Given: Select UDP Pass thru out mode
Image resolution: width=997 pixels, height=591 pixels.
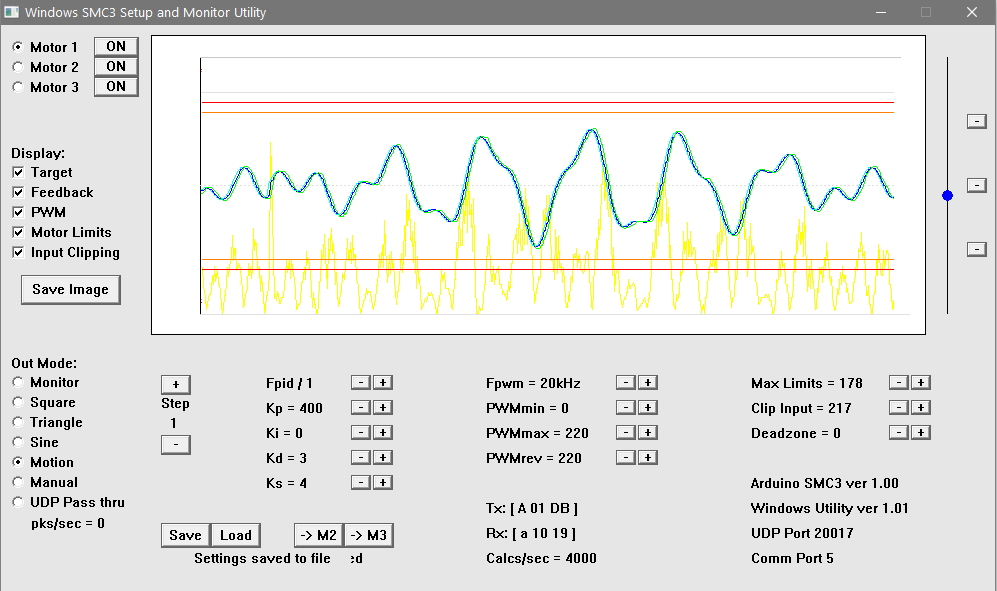Looking at the screenshot, I should click(18, 502).
